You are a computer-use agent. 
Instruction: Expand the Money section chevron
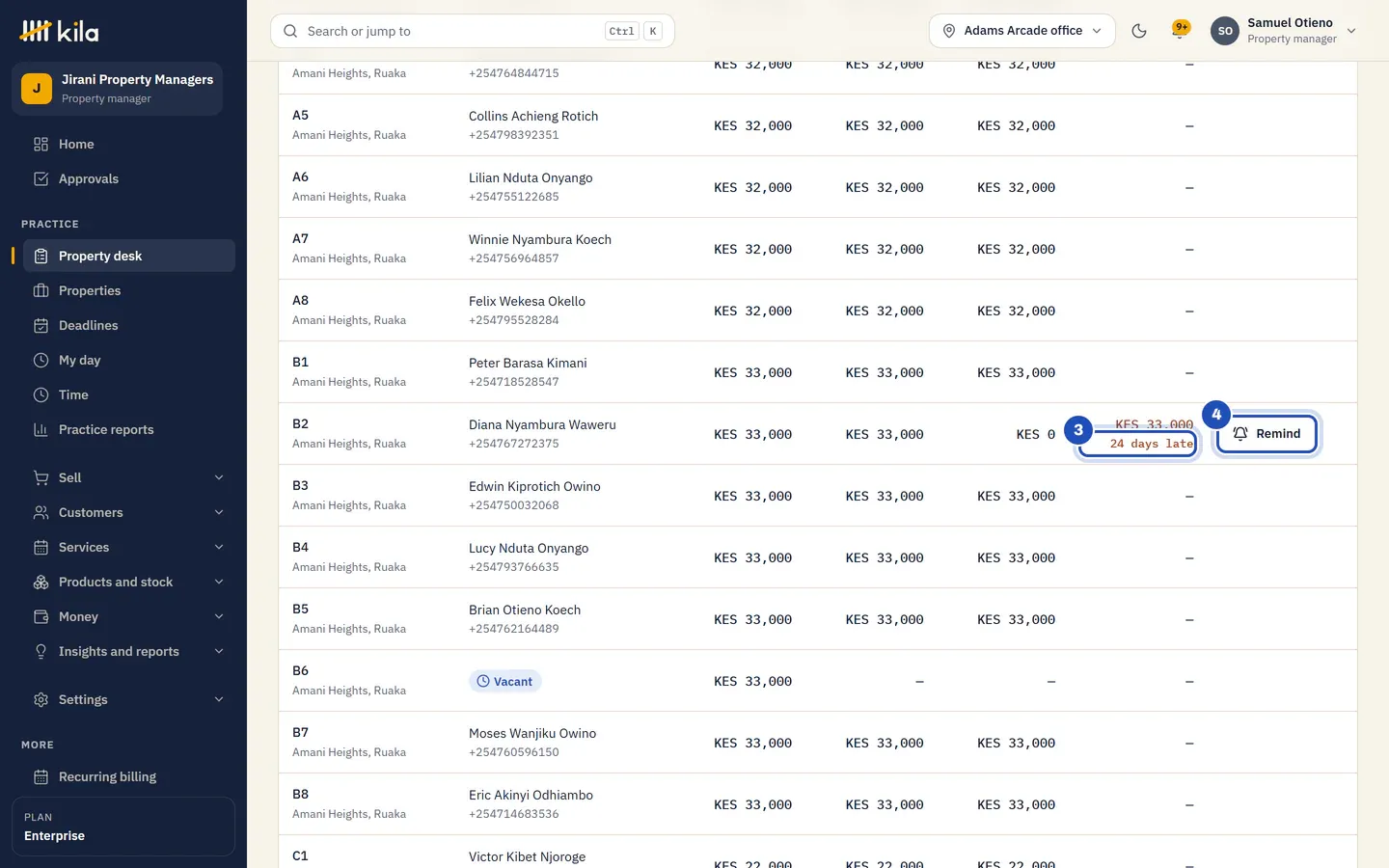click(x=219, y=617)
